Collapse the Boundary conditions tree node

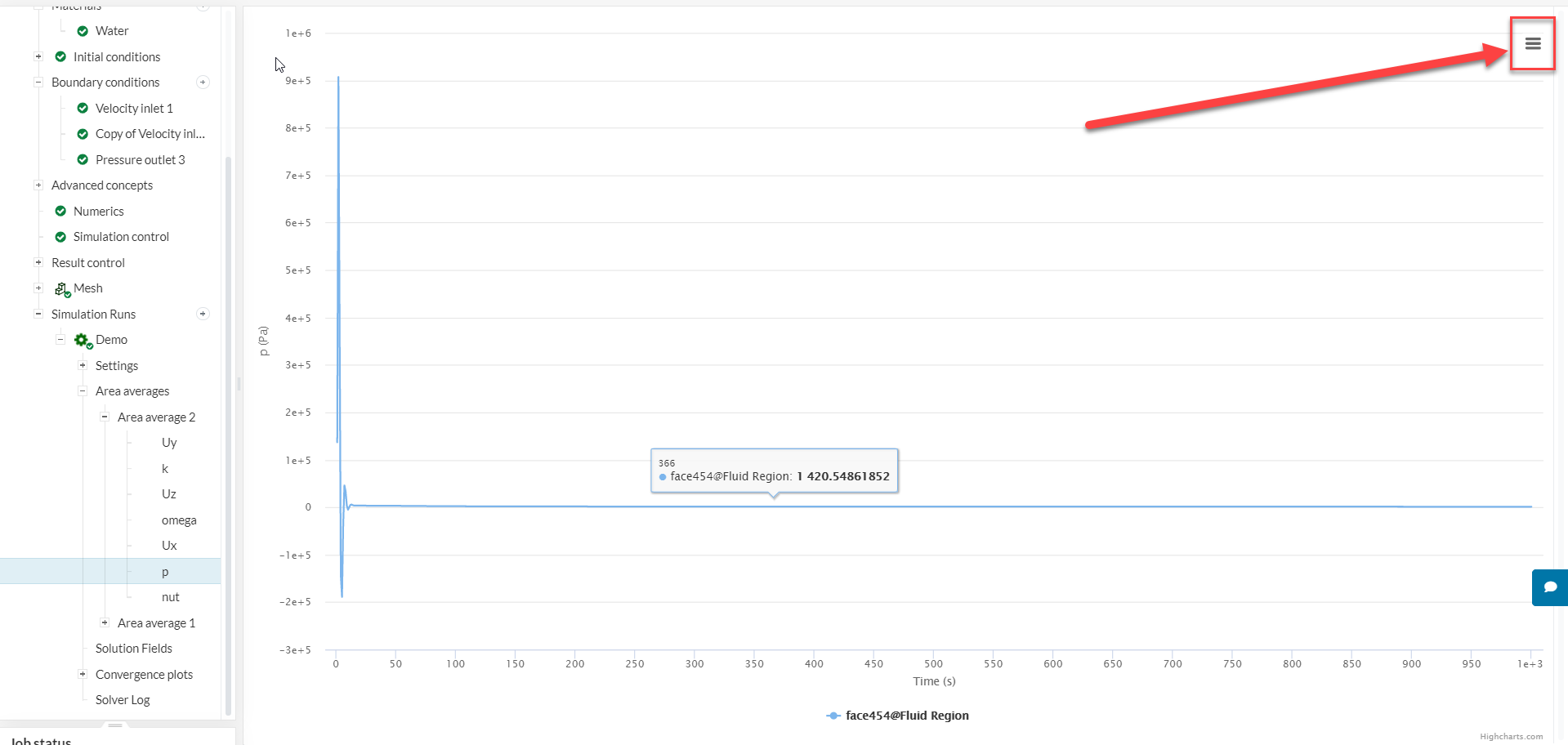point(38,83)
